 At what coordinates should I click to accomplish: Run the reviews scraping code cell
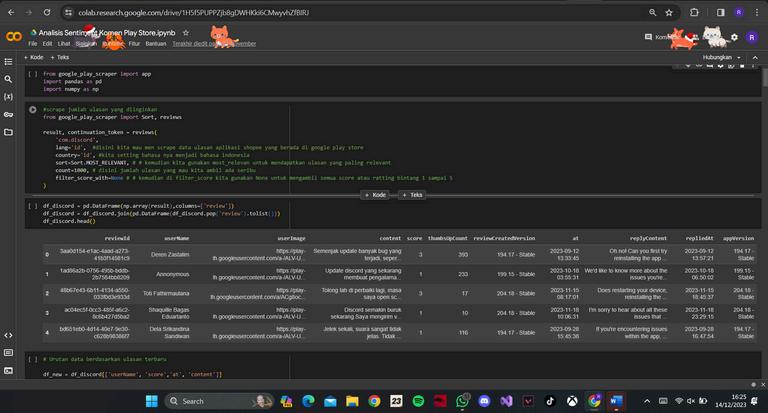(x=32, y=110)
